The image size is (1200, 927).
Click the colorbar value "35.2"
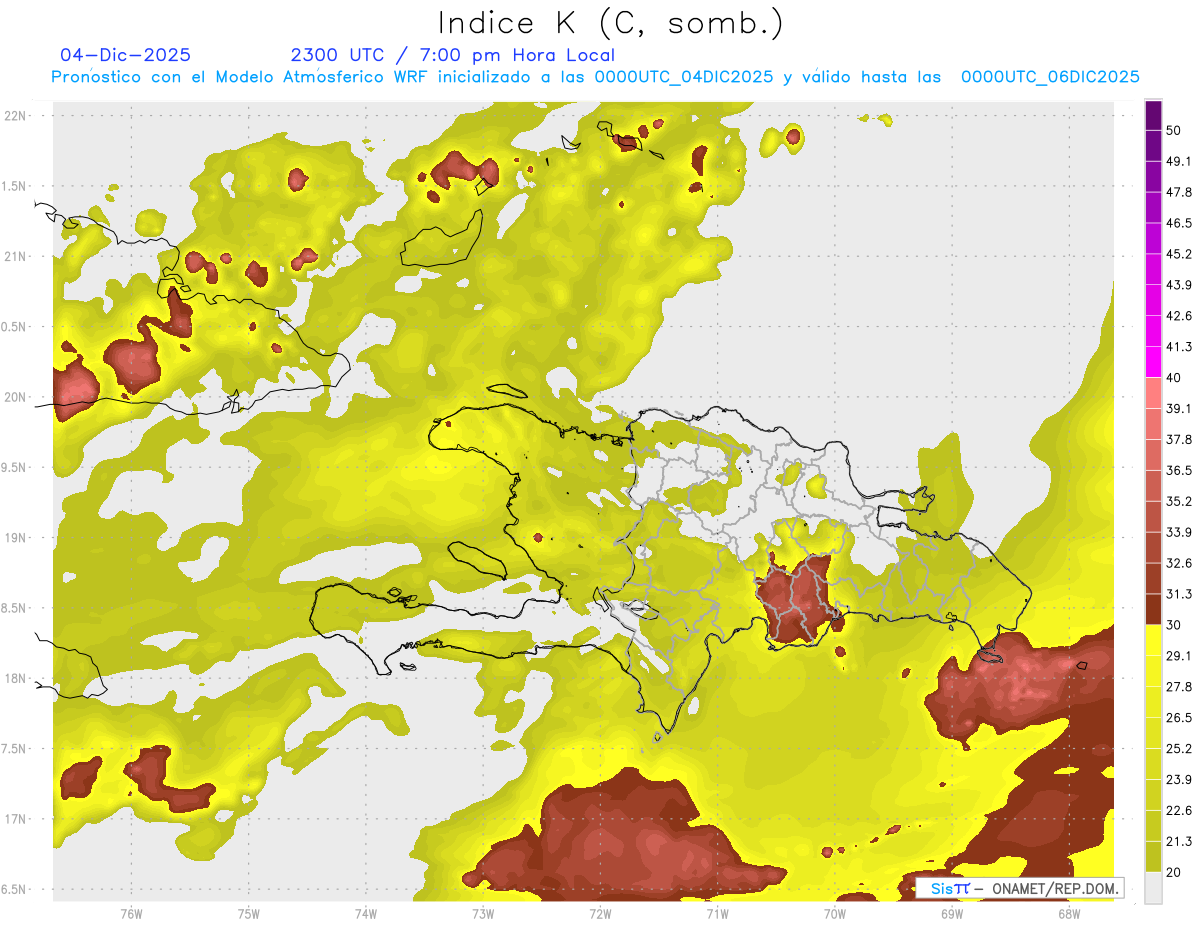[1179, 502]
